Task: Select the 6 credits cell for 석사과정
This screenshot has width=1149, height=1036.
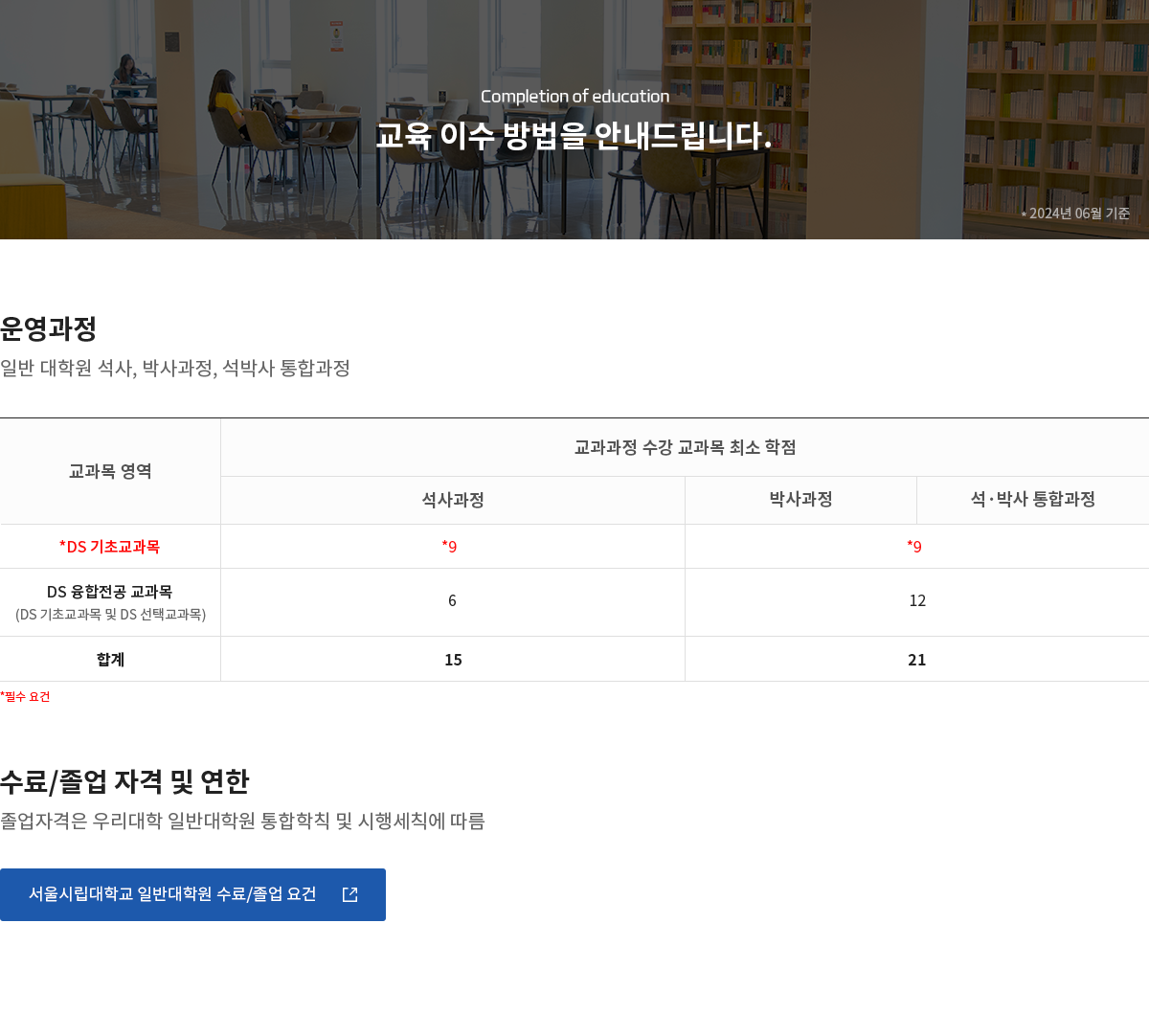Action: click(x=452, y=600)
